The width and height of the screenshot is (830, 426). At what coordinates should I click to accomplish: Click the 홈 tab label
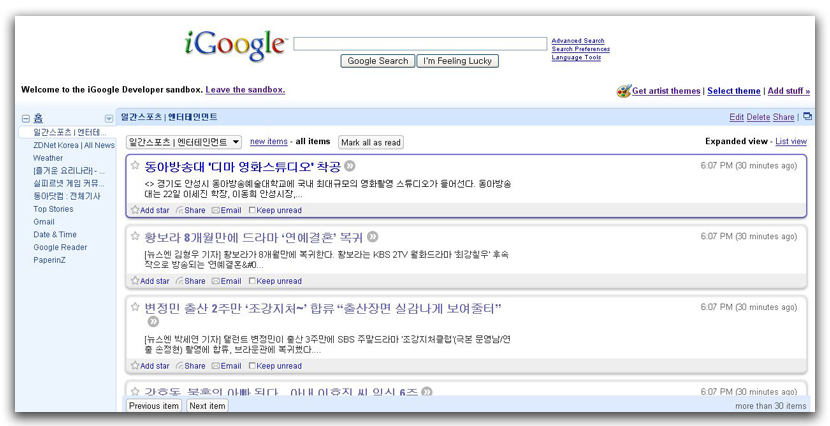coord(38,119)
